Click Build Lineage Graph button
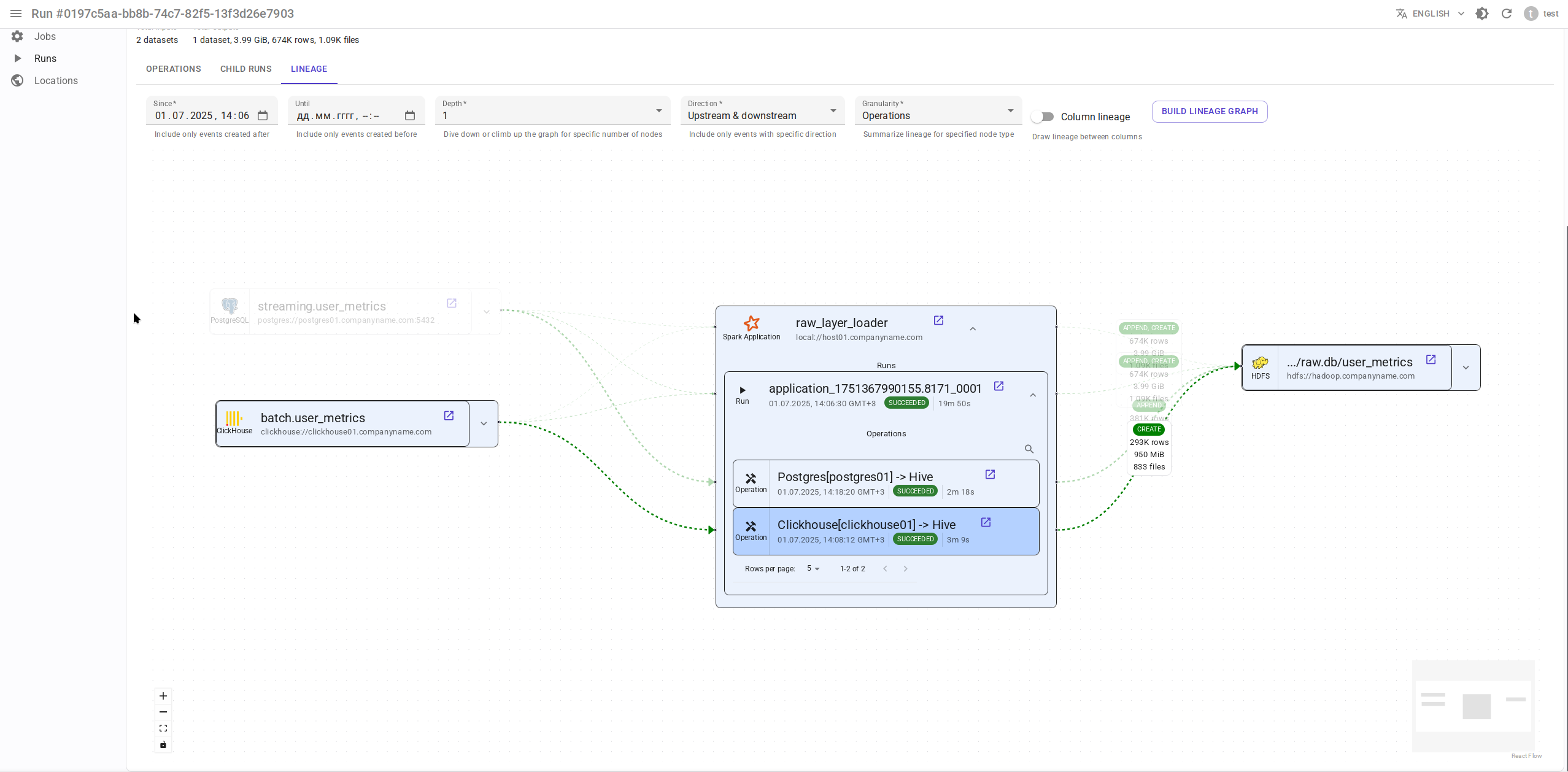 pyautogui.click(x=1209, y=111)
